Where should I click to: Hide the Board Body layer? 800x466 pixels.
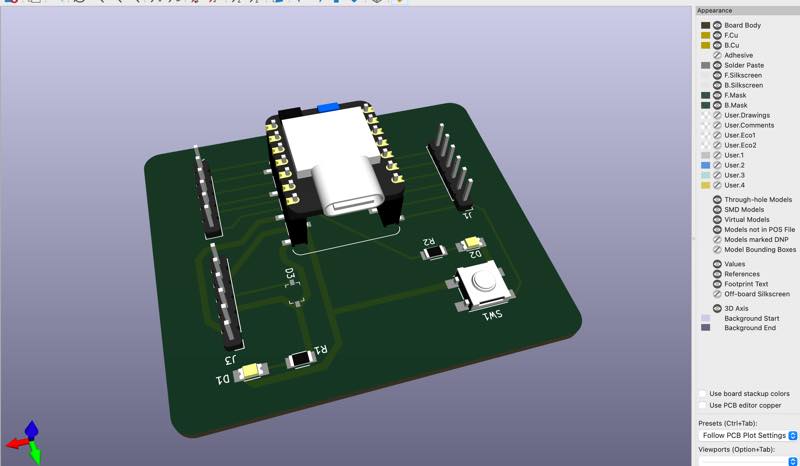coord(717,25)
